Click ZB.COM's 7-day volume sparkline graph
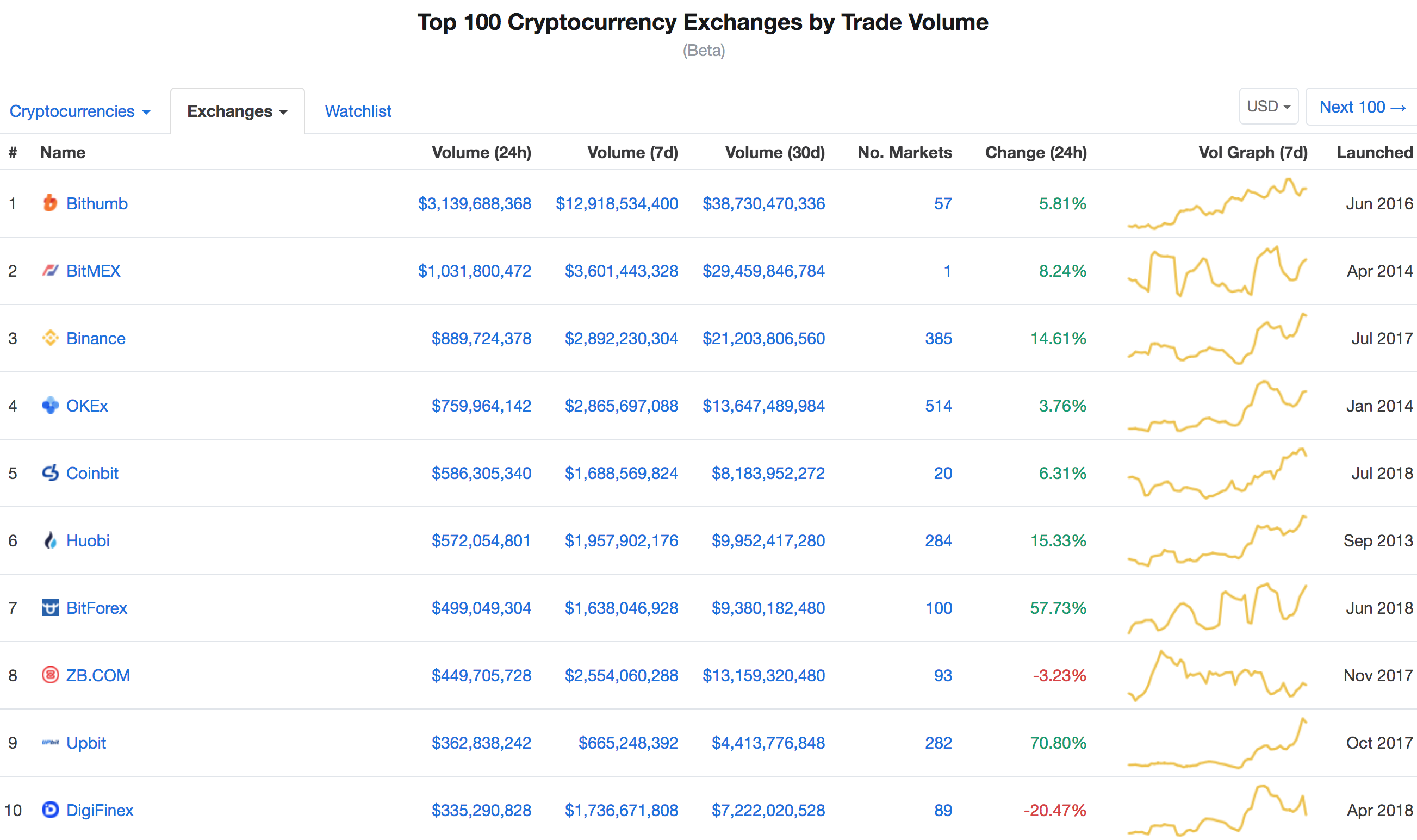Viewport: 1417px width, 840px height. pyautogui.click(x=1217, y=675)
